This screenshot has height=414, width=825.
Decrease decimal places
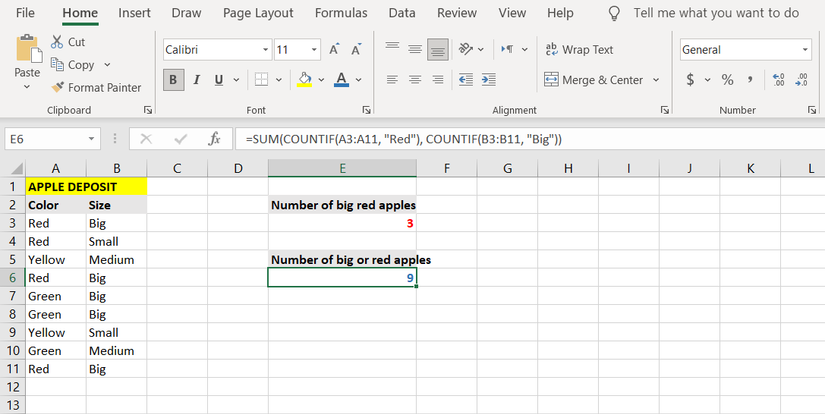coord(802,79)
